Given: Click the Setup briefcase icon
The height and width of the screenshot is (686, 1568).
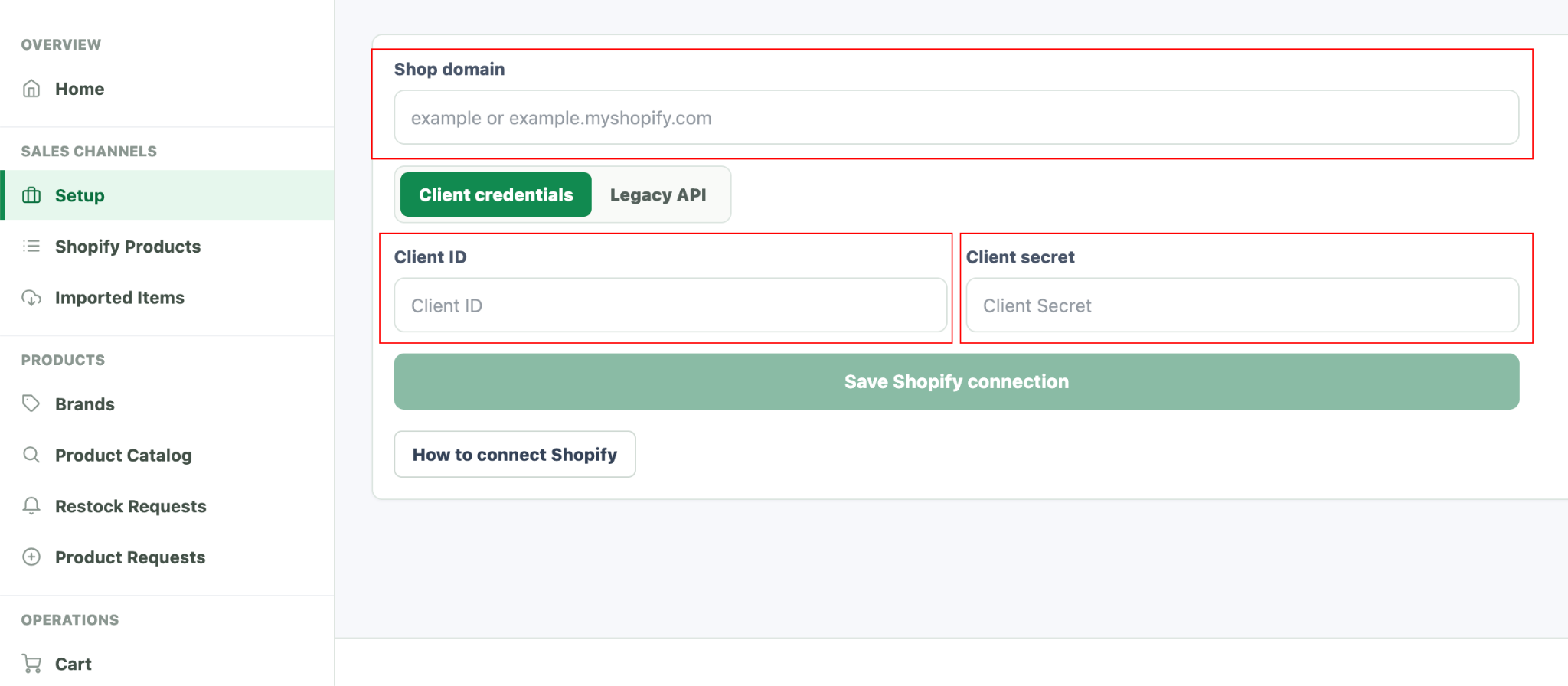Looking at the screenshot, I should pos(31,195).
